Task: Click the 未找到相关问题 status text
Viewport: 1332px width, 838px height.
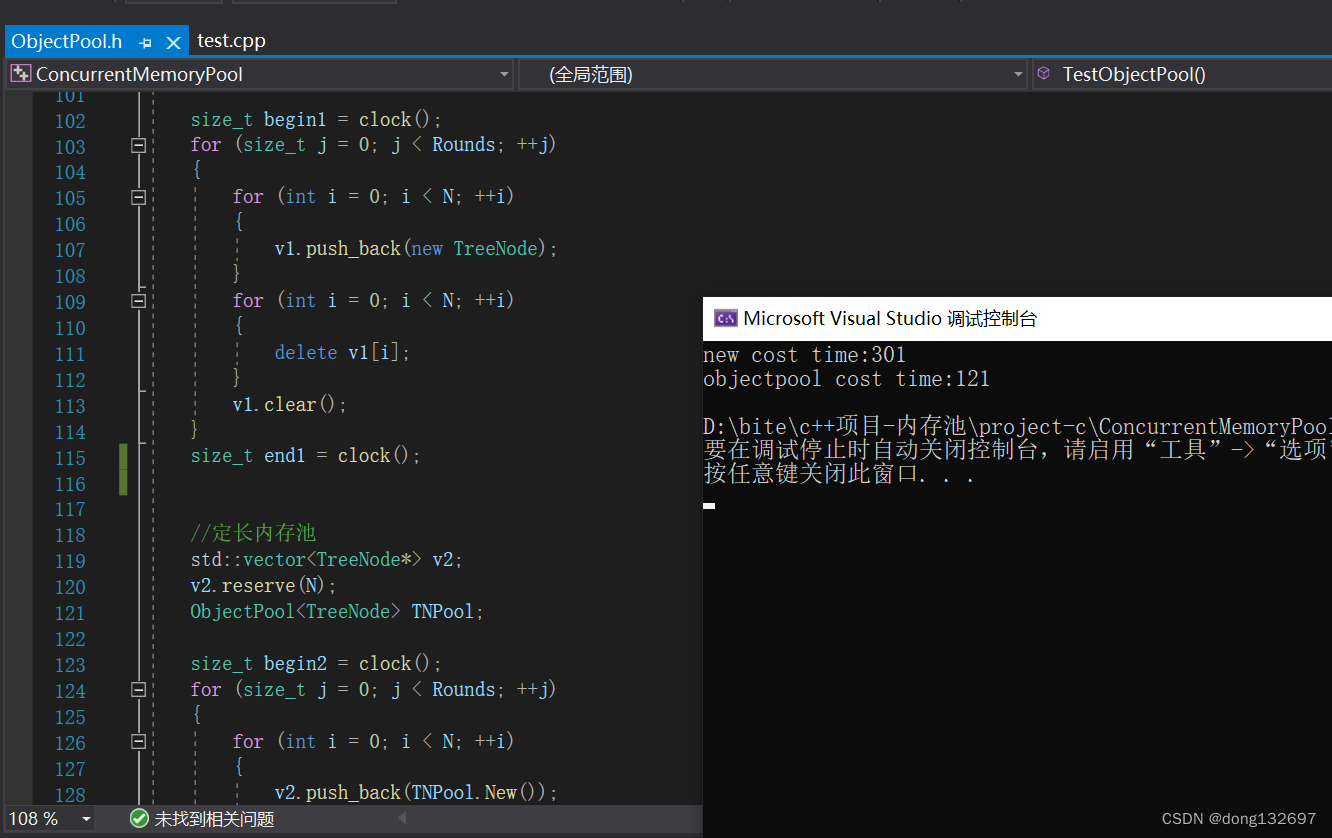Action: 214,819
